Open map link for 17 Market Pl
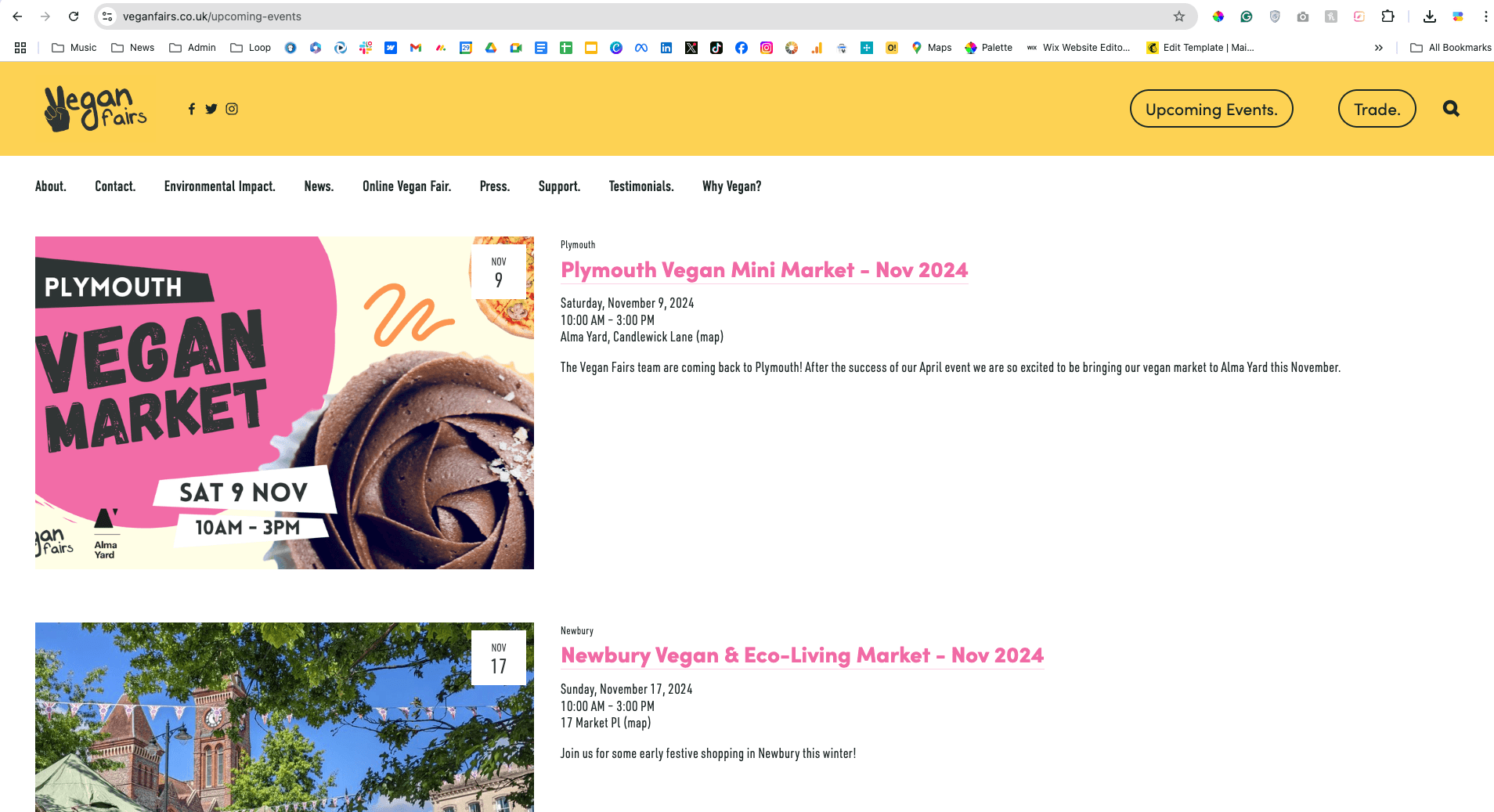The height and width of the screenshot is (812, 1494). tap(637, 724)
